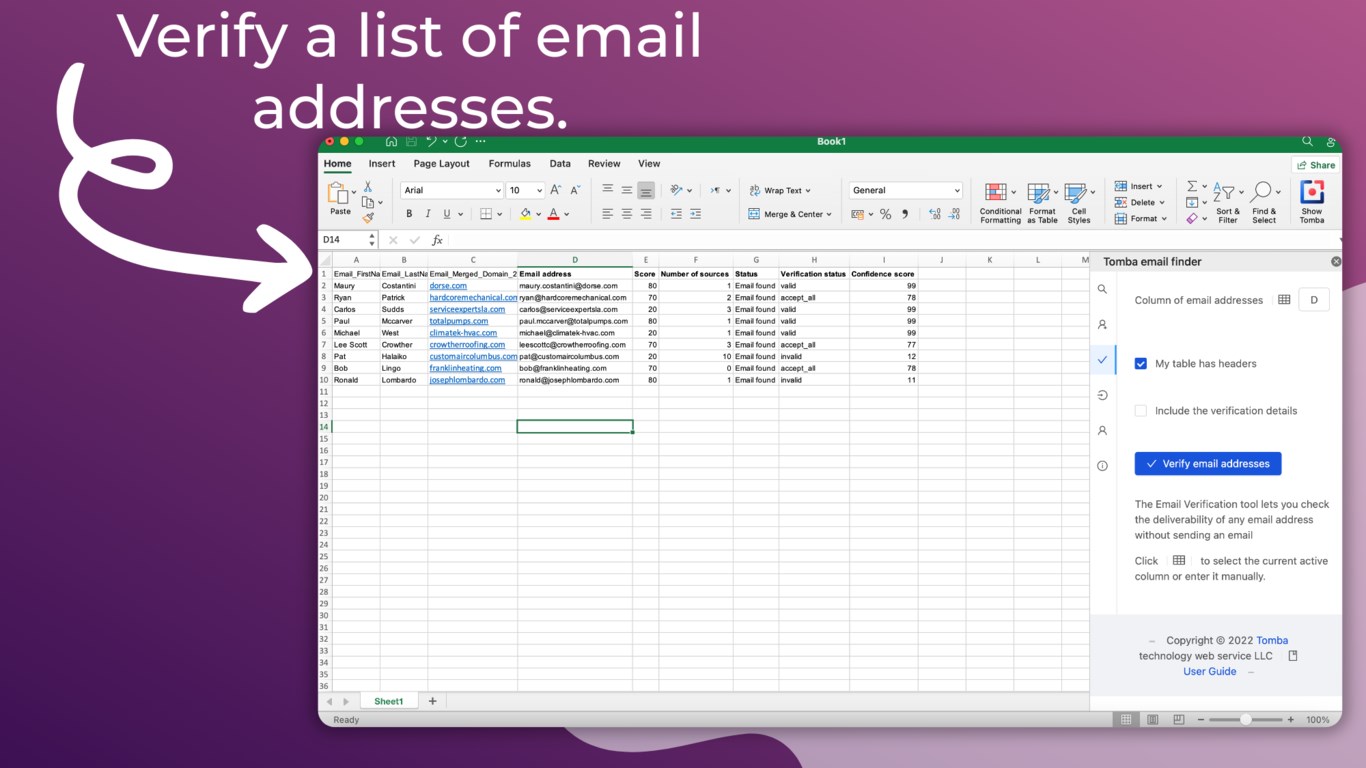This screenshot has height=768, width=1366.
Task: Open the Fill Color yellow swatch
Action: 526,214
